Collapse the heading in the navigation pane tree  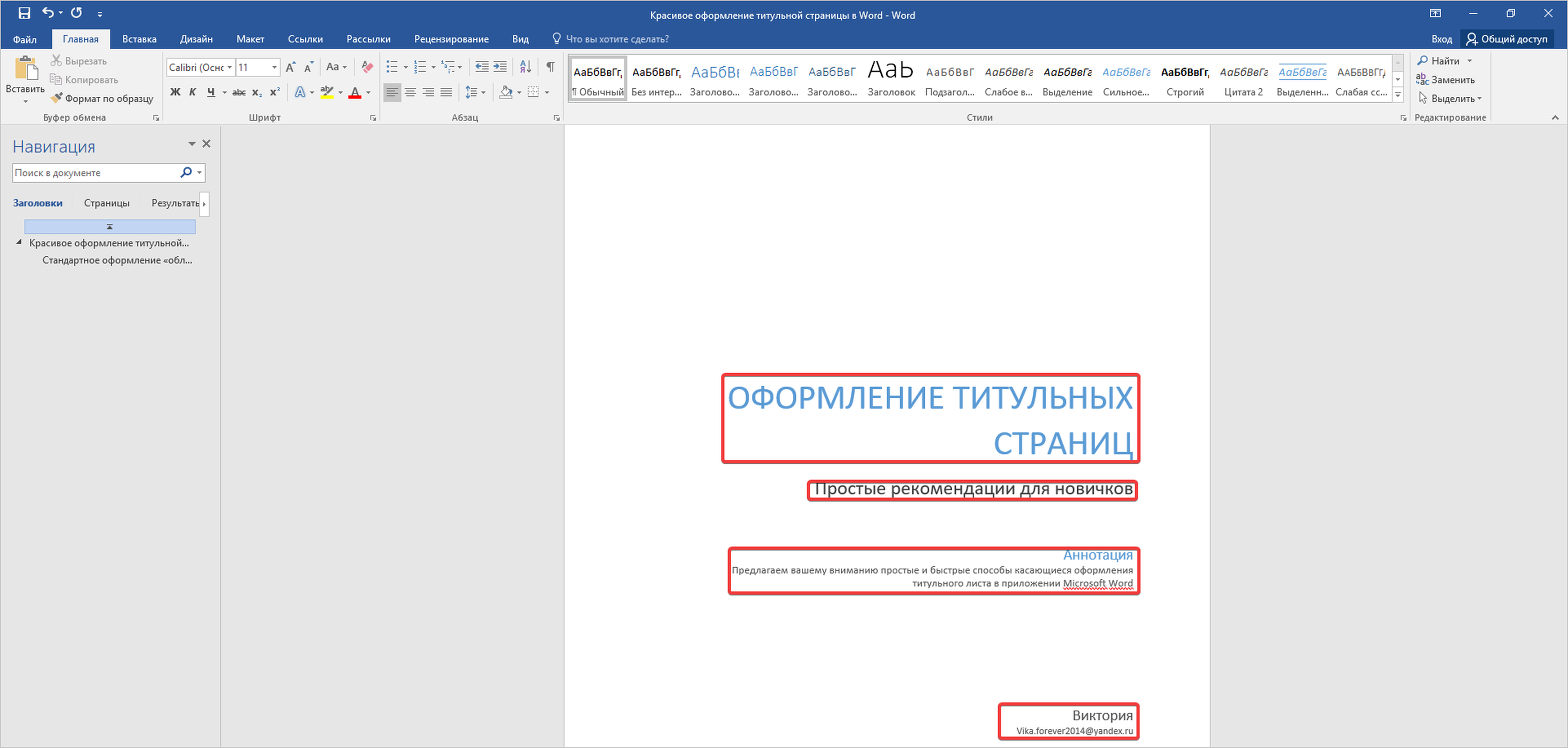coord(19,242)
